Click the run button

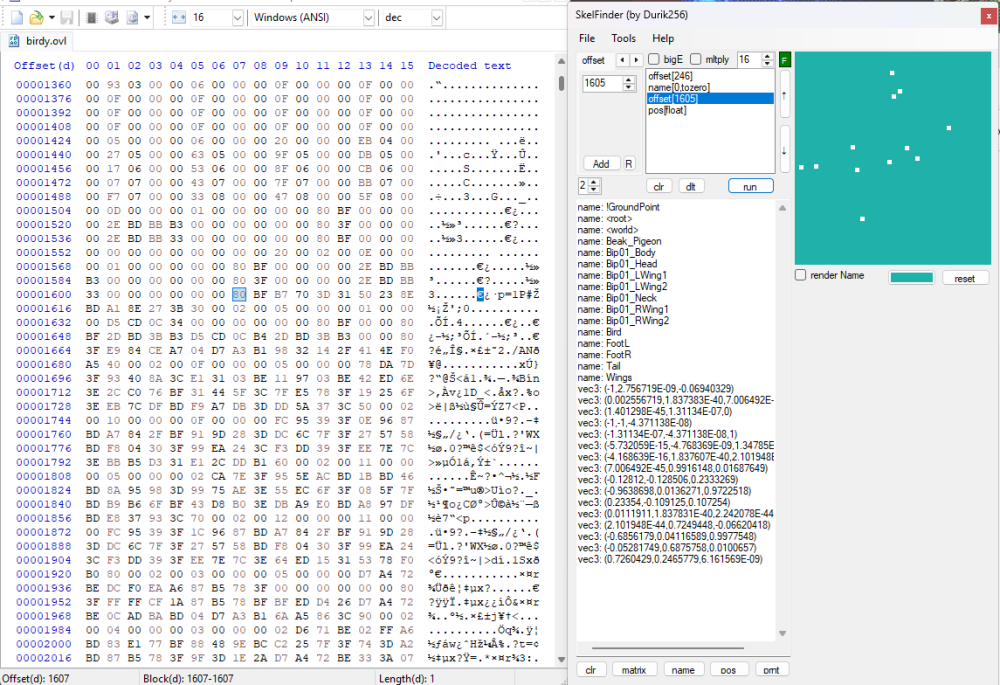tap(750, 186)
